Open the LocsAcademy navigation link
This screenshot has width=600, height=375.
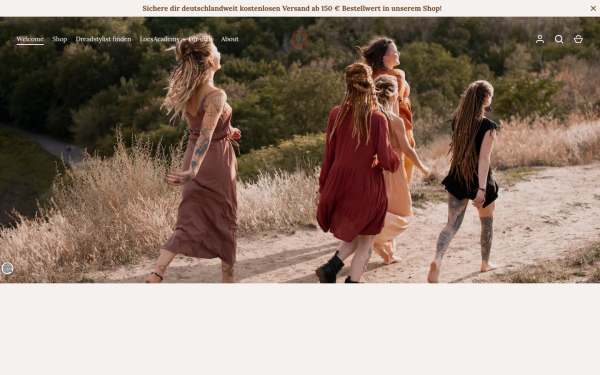click(160, 39)
